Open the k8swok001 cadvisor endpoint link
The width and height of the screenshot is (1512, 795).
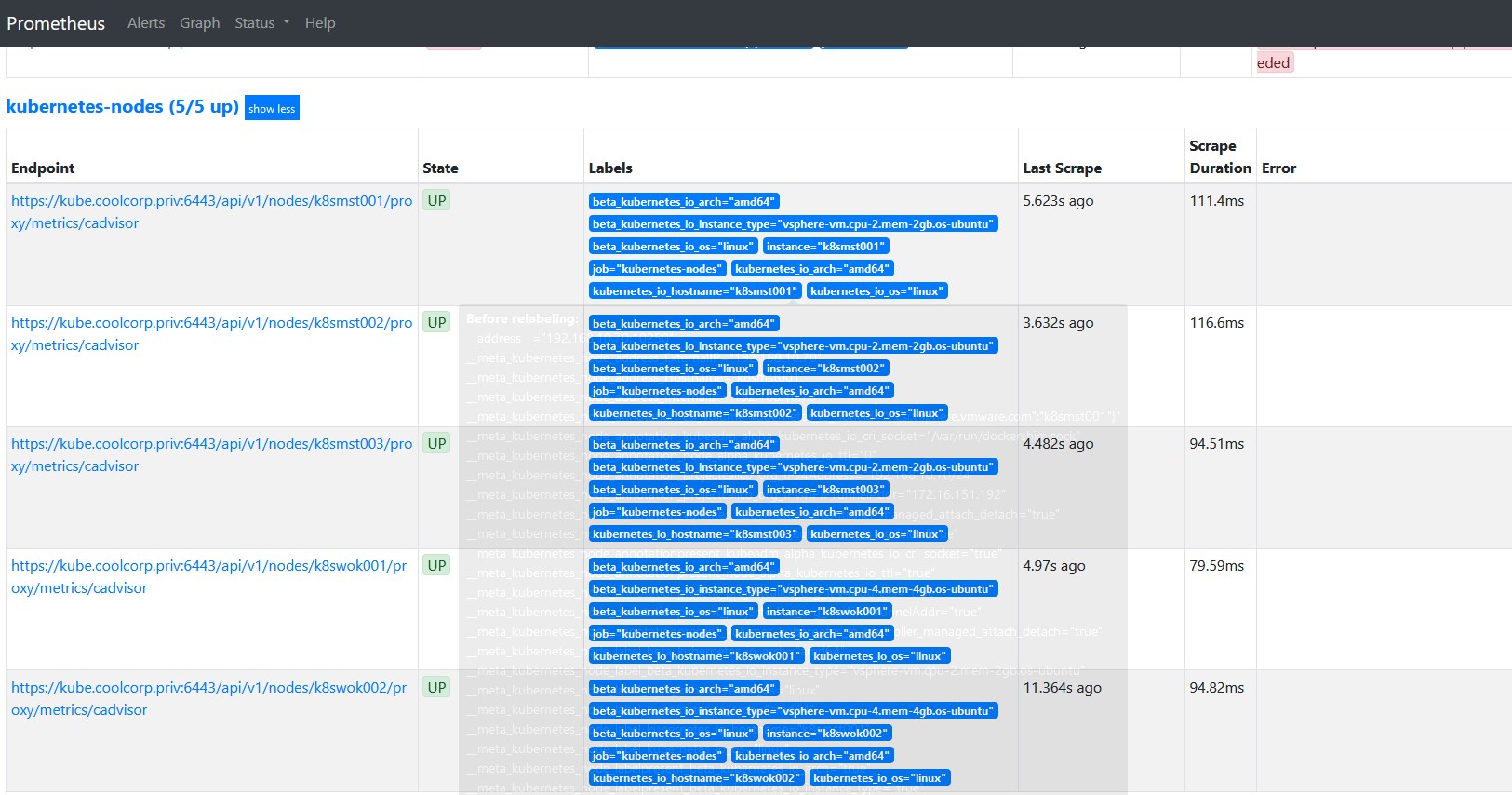(x=208, y=576)
